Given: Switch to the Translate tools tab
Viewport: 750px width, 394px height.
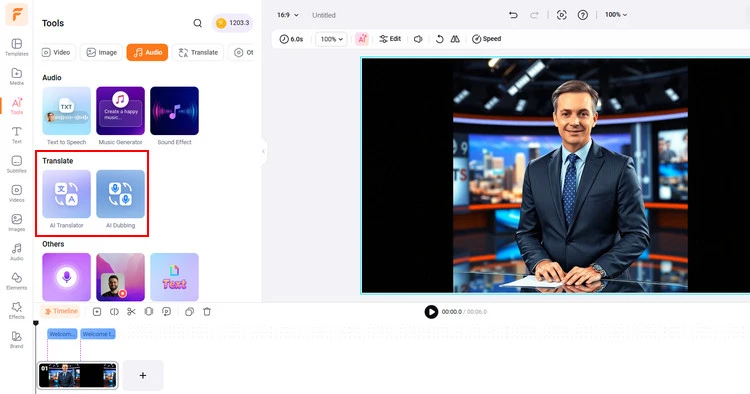Looking at the screenshot, I should (x=198, y=53).
